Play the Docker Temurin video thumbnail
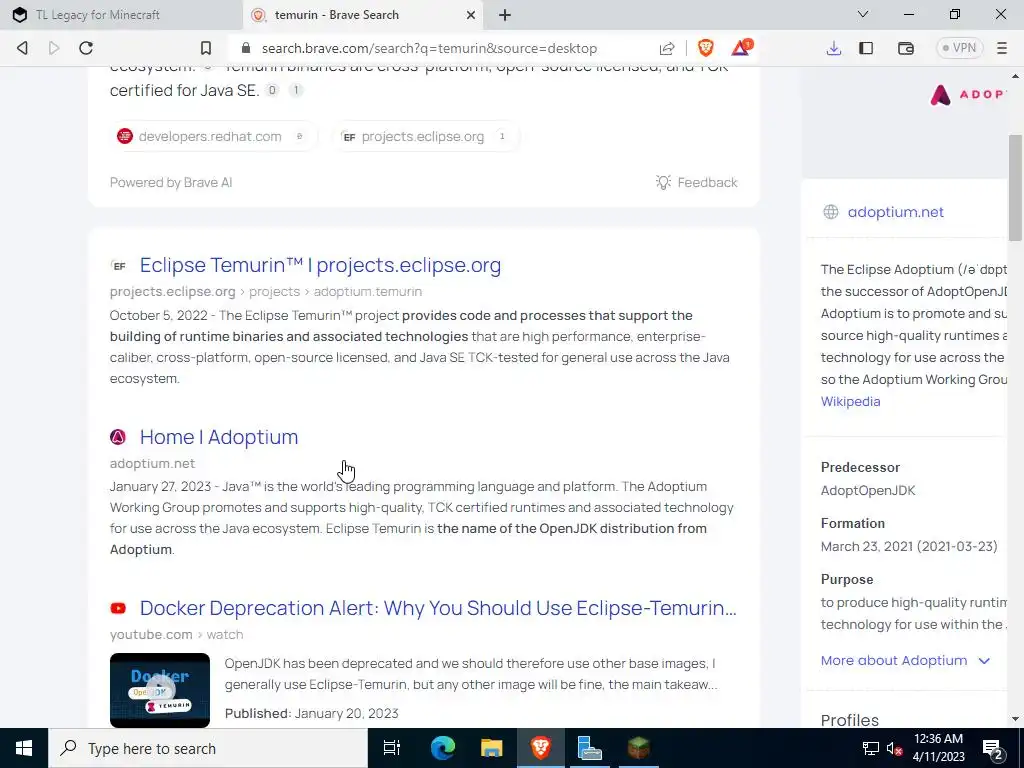Screen dimensions: 1024x768 [x=160, y=690]
